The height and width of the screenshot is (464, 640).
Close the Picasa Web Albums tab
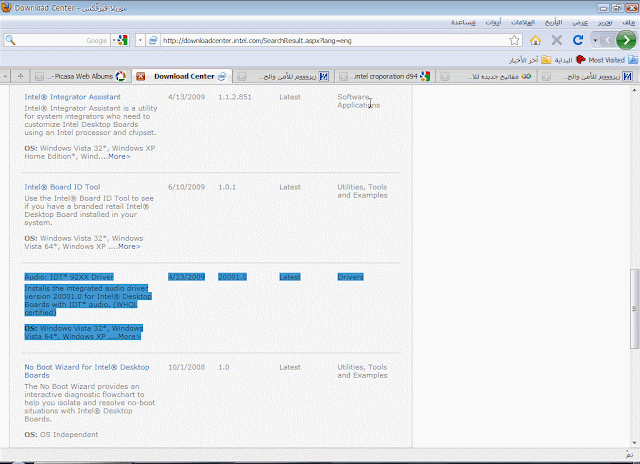(x=39, y=76)
